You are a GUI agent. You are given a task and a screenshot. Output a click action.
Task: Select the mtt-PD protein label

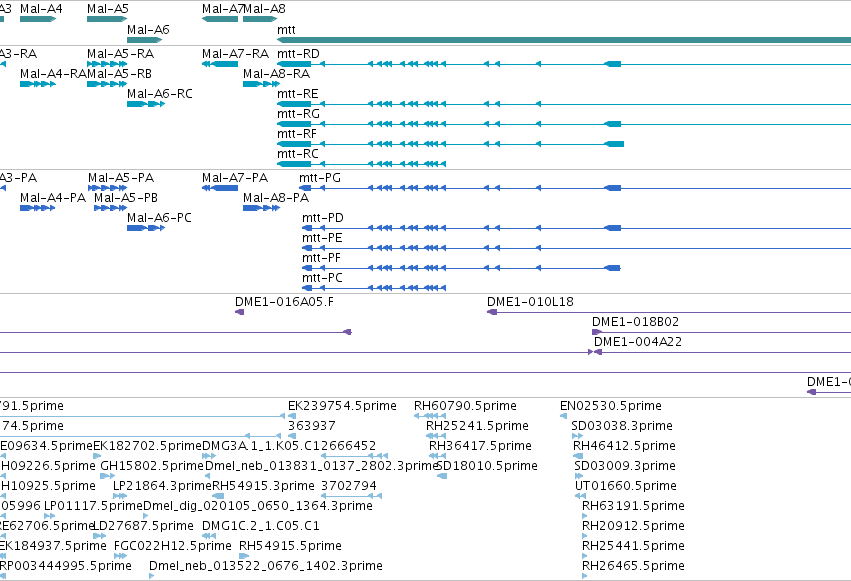(323, 218)
